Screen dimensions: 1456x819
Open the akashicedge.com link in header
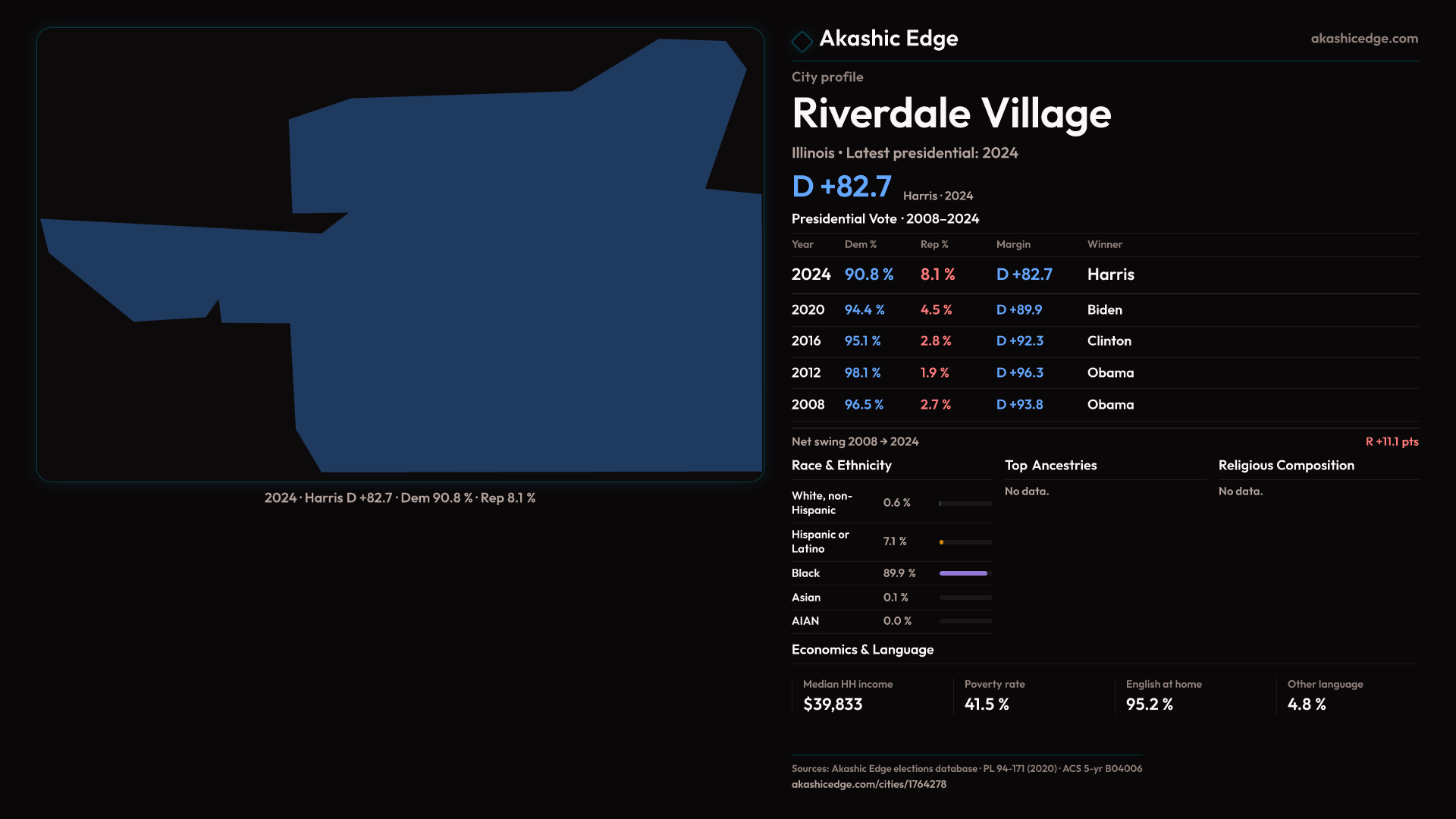tap(1363, 39)
